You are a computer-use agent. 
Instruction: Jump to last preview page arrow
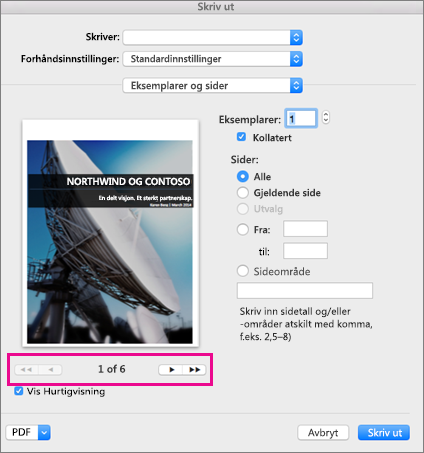click(x=194, y=370)
